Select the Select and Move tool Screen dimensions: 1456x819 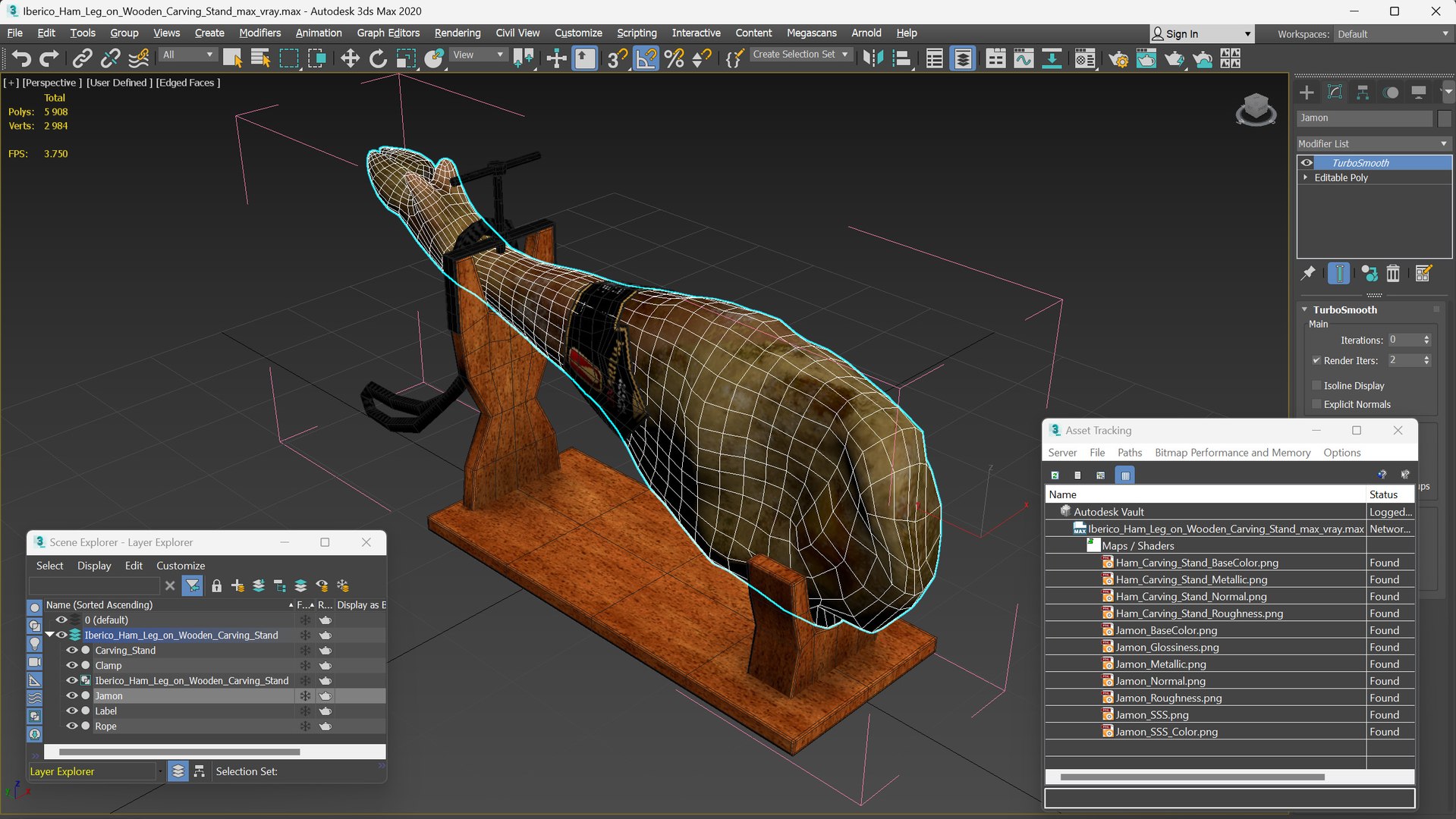tap(350, 58)
